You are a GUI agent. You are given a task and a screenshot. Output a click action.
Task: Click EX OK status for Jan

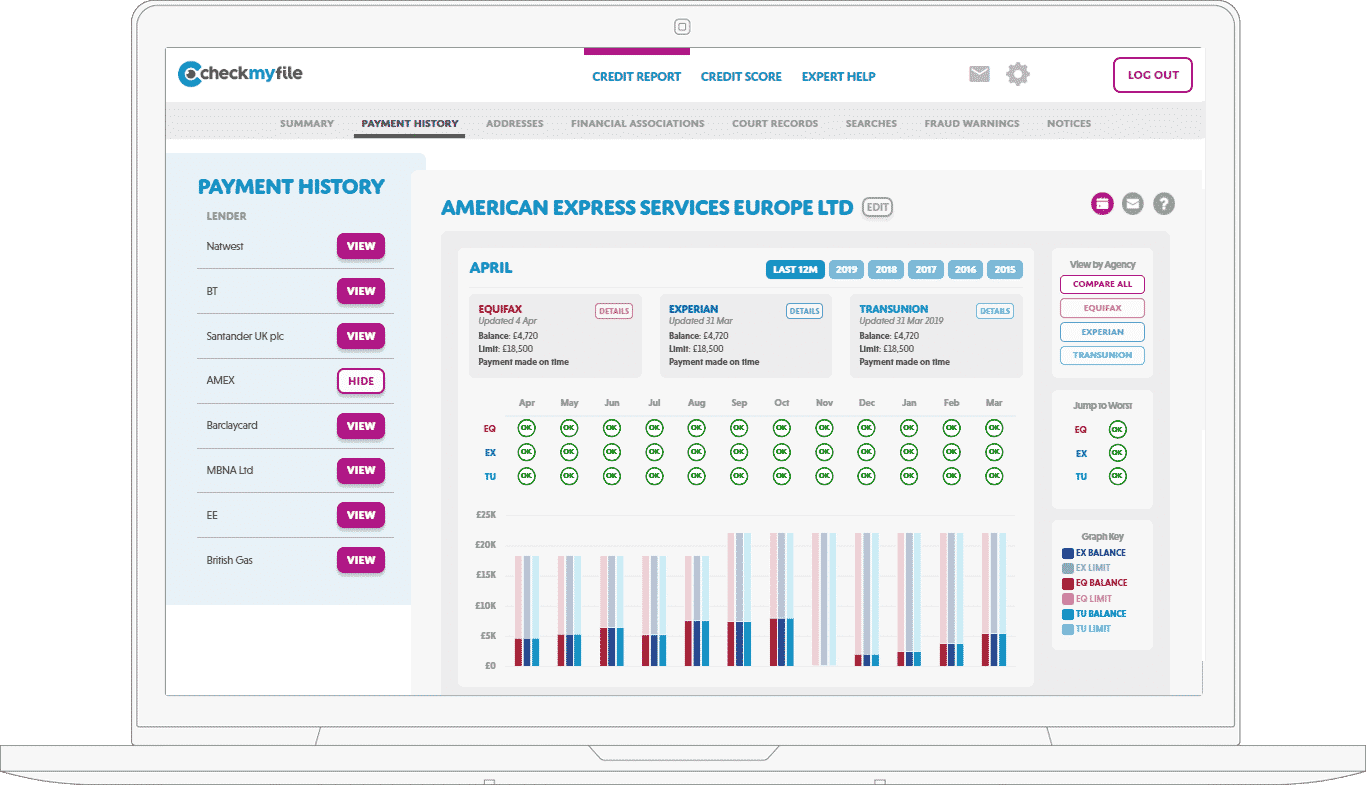click(x=909, y=452)
